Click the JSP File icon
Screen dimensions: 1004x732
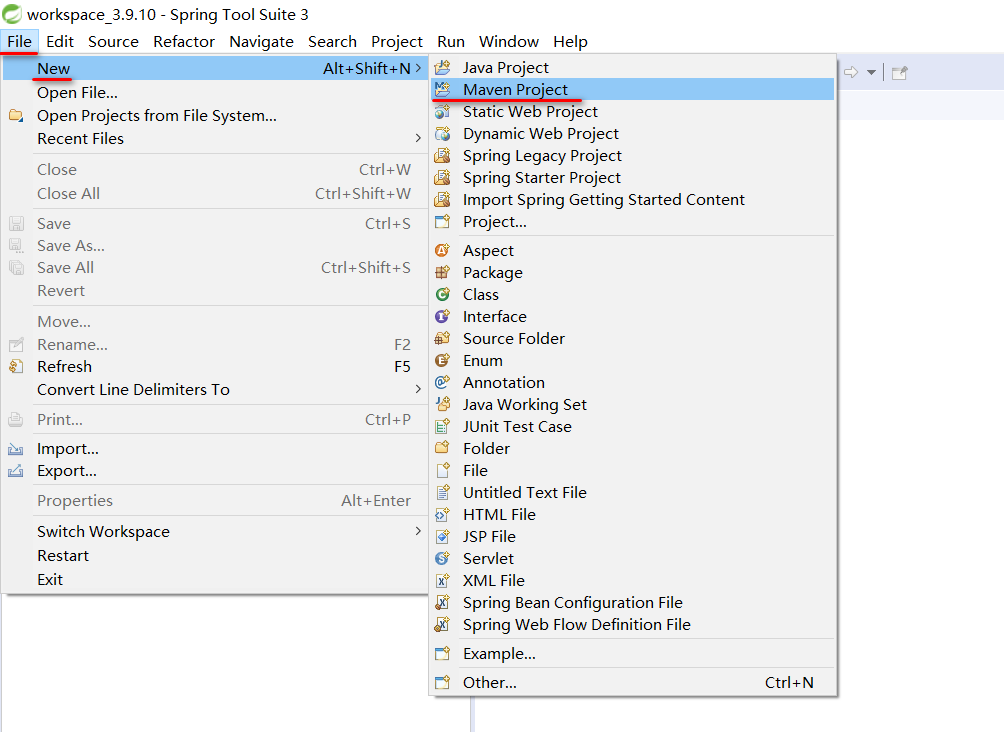[442, 536]
